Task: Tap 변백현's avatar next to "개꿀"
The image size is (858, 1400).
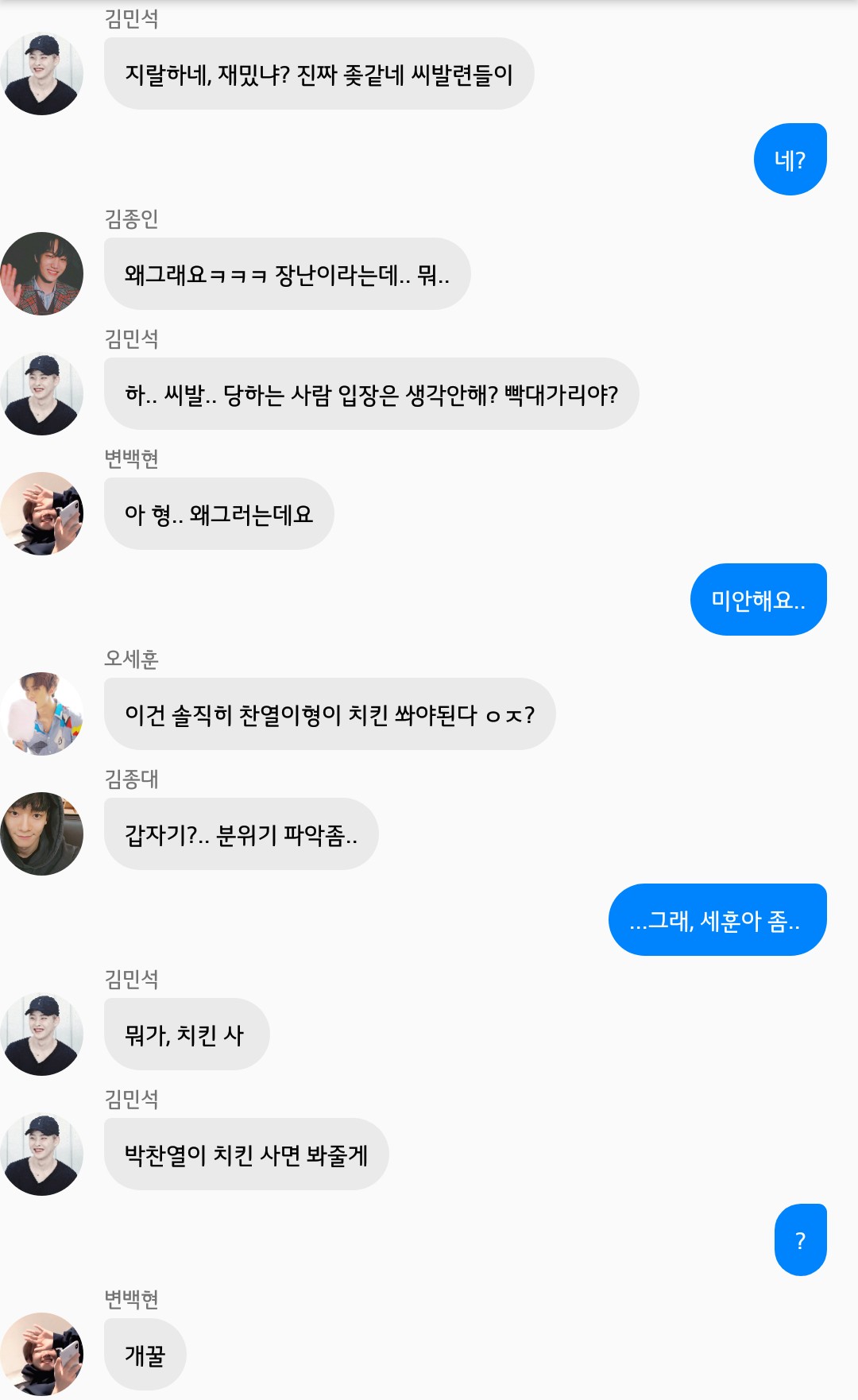Action: (42, 1354)
